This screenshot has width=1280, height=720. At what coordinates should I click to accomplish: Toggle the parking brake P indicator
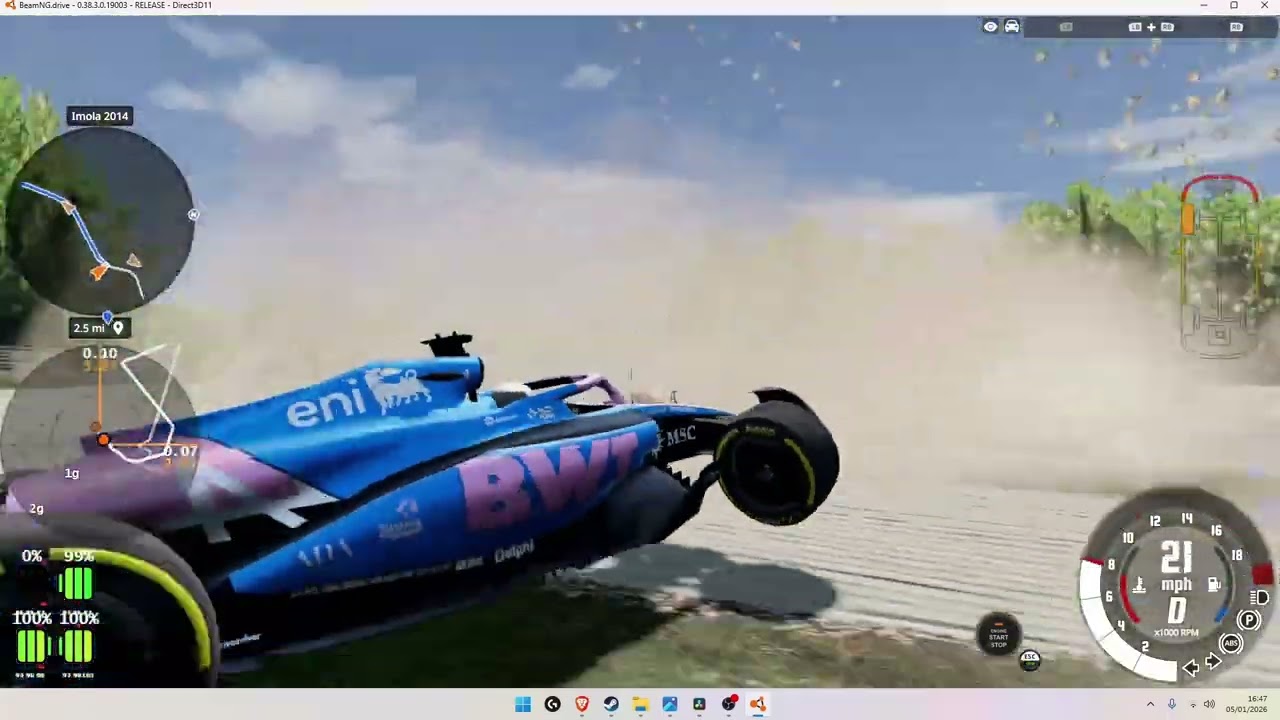pos(1248,620)
